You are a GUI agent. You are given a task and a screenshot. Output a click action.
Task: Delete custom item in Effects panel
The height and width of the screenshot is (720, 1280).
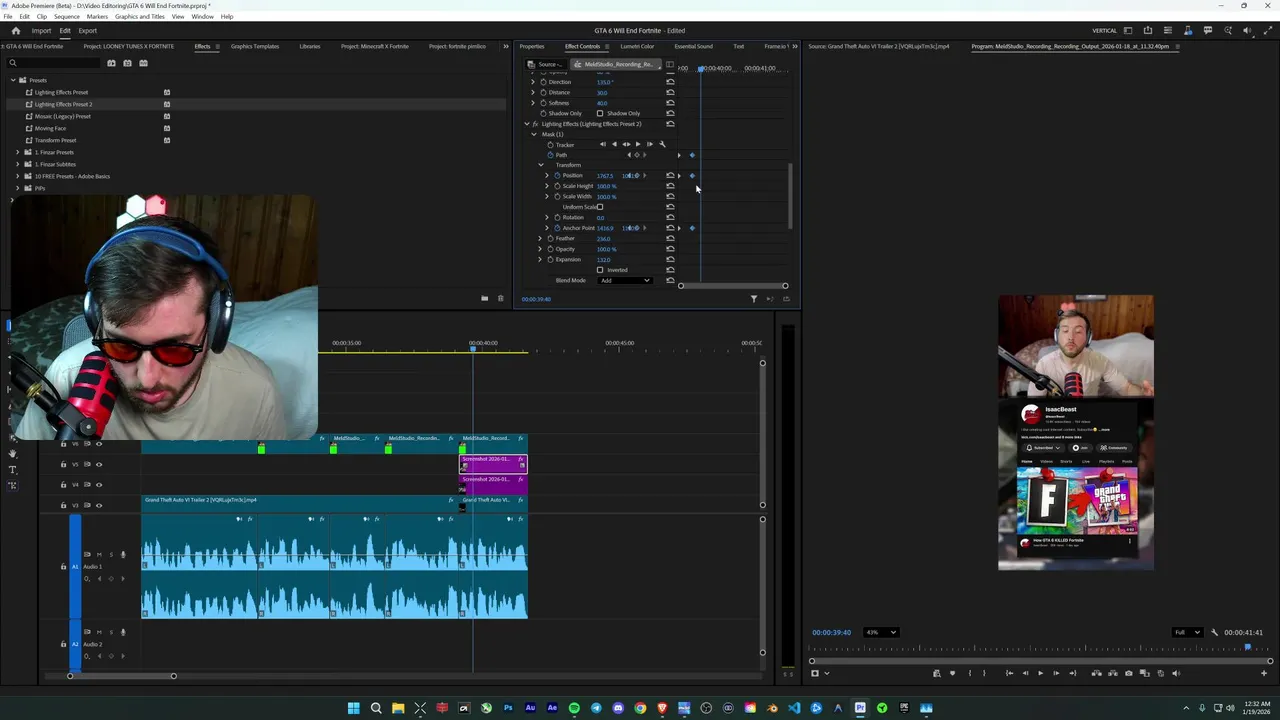[x=501, y=298]
